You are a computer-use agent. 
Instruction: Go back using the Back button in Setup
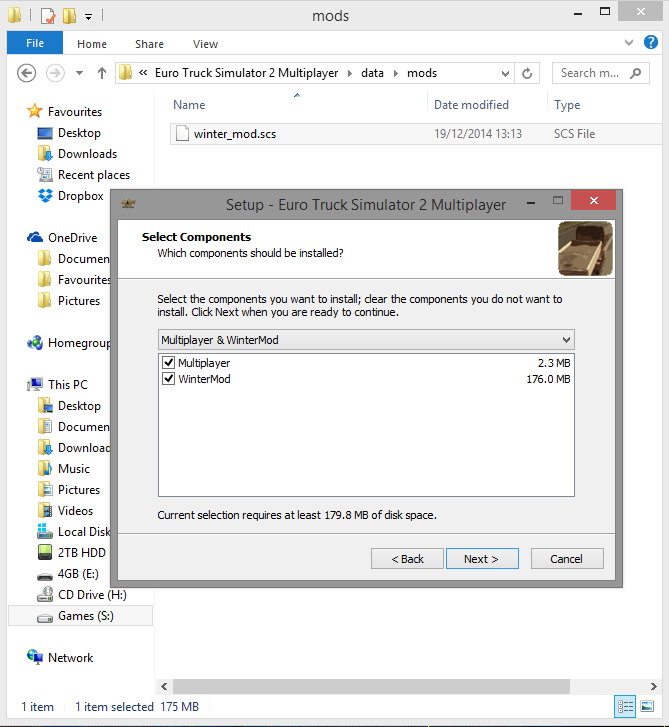point(408,559)
